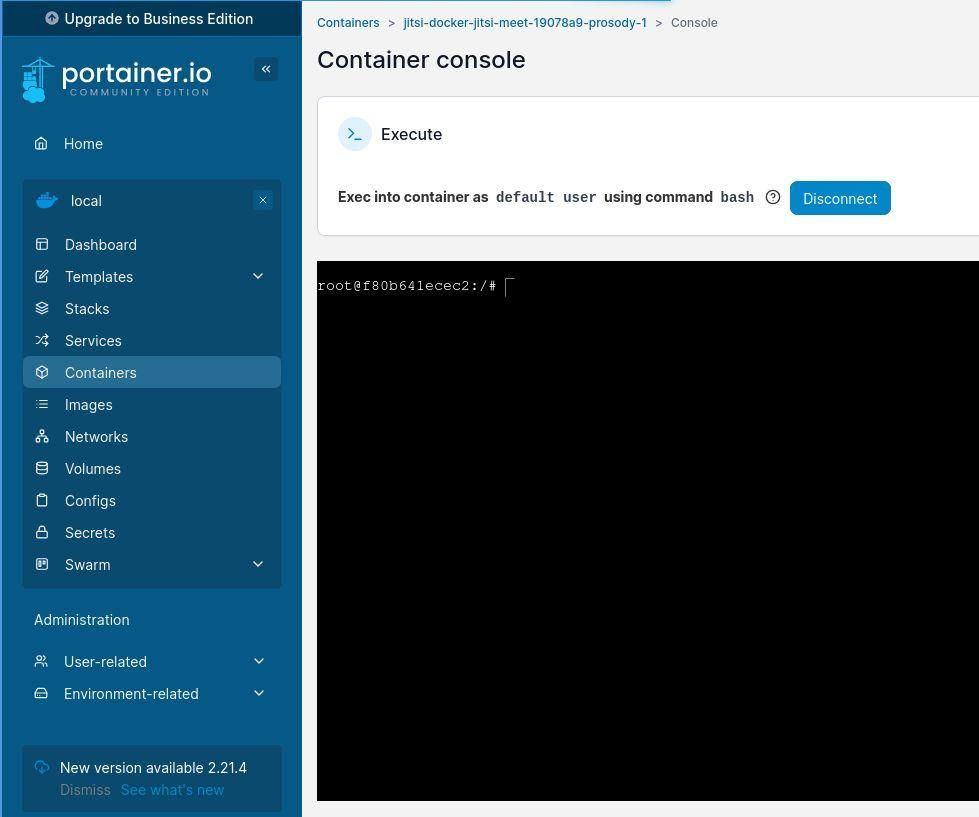Click the Portainer logo icon

tap(38, 80)
